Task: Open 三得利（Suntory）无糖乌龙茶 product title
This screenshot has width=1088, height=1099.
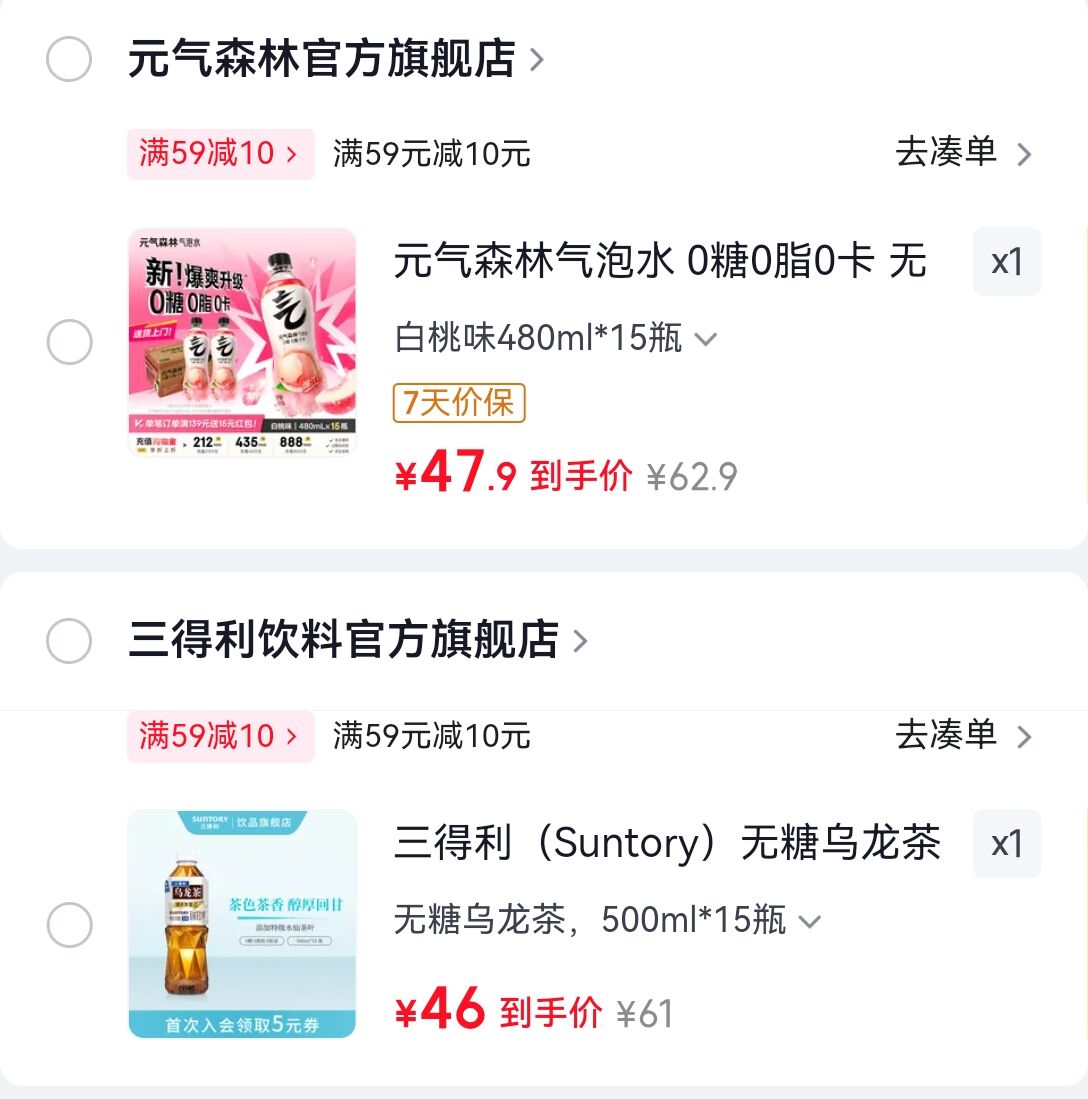Action: (667, 844)
